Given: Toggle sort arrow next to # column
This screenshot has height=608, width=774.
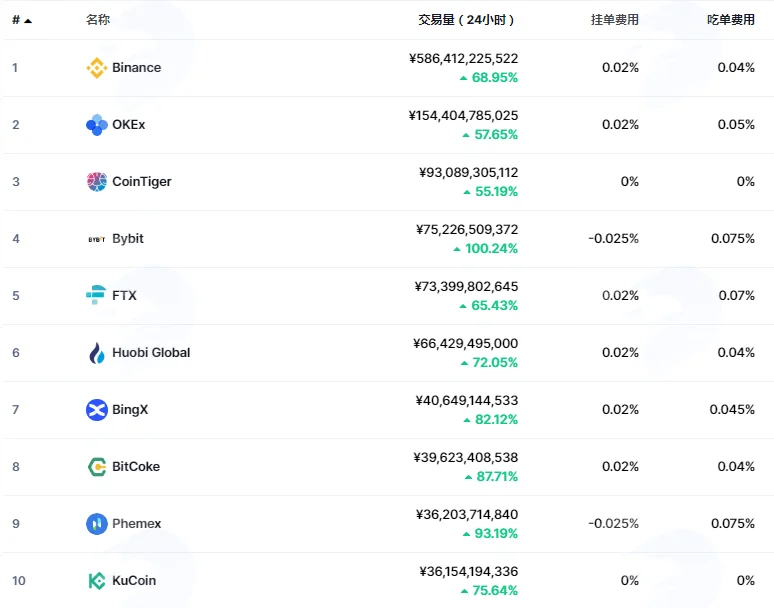Looking at the screenshot, I should [x=28, y=21].
